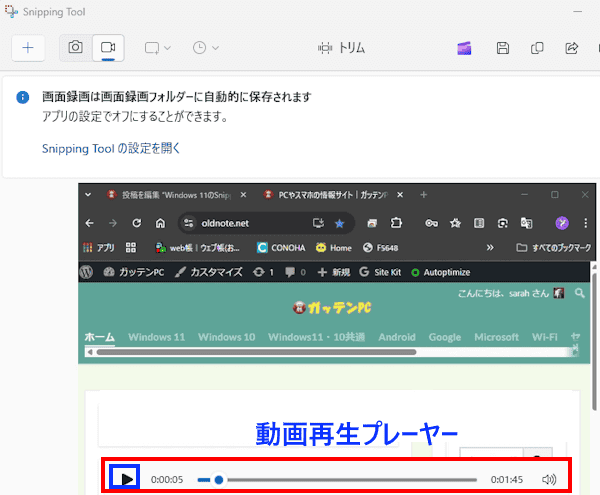Open Site Kit in admin bar
This screenshot has height=495, width=600.
coord(380,272)
